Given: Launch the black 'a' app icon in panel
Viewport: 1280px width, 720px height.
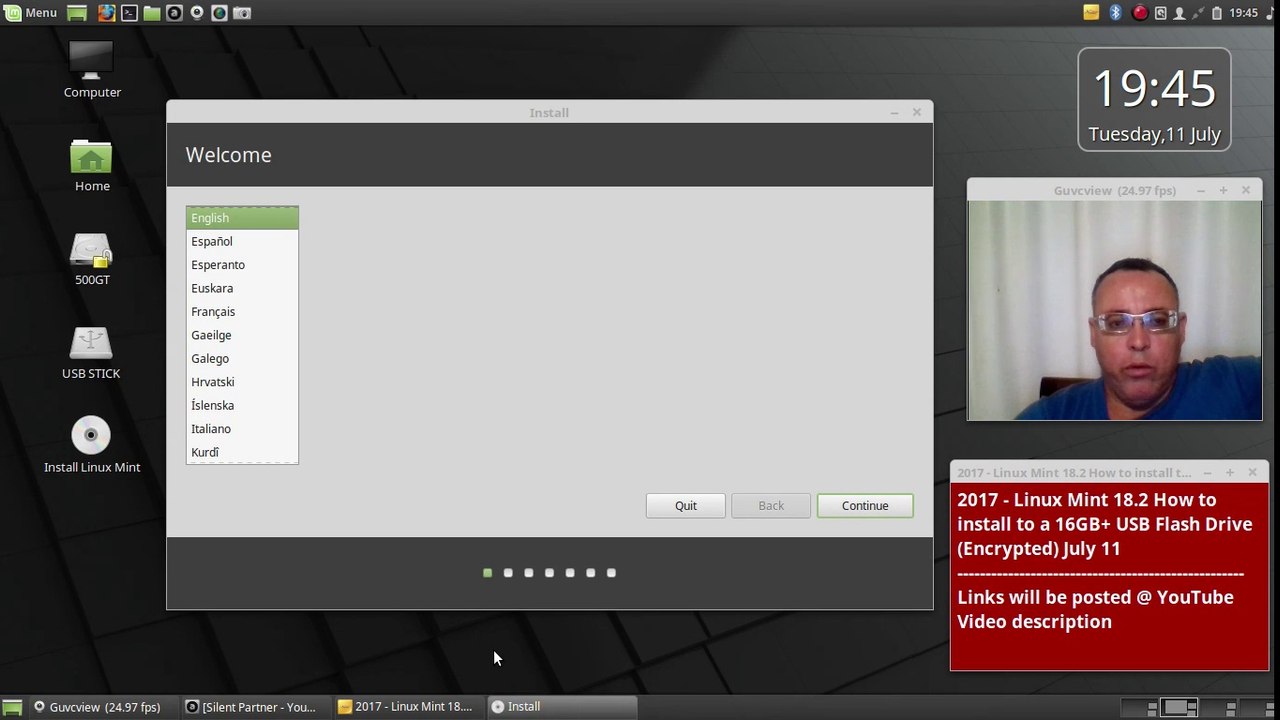Looking at the screenshot, I should (x=174, y=13).
